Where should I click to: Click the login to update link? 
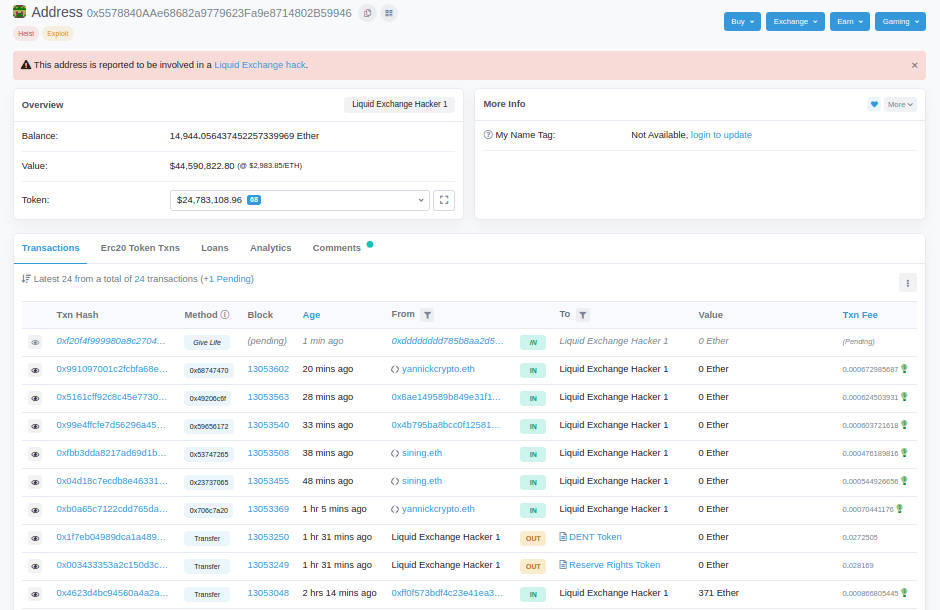click(x=721, y=135)
